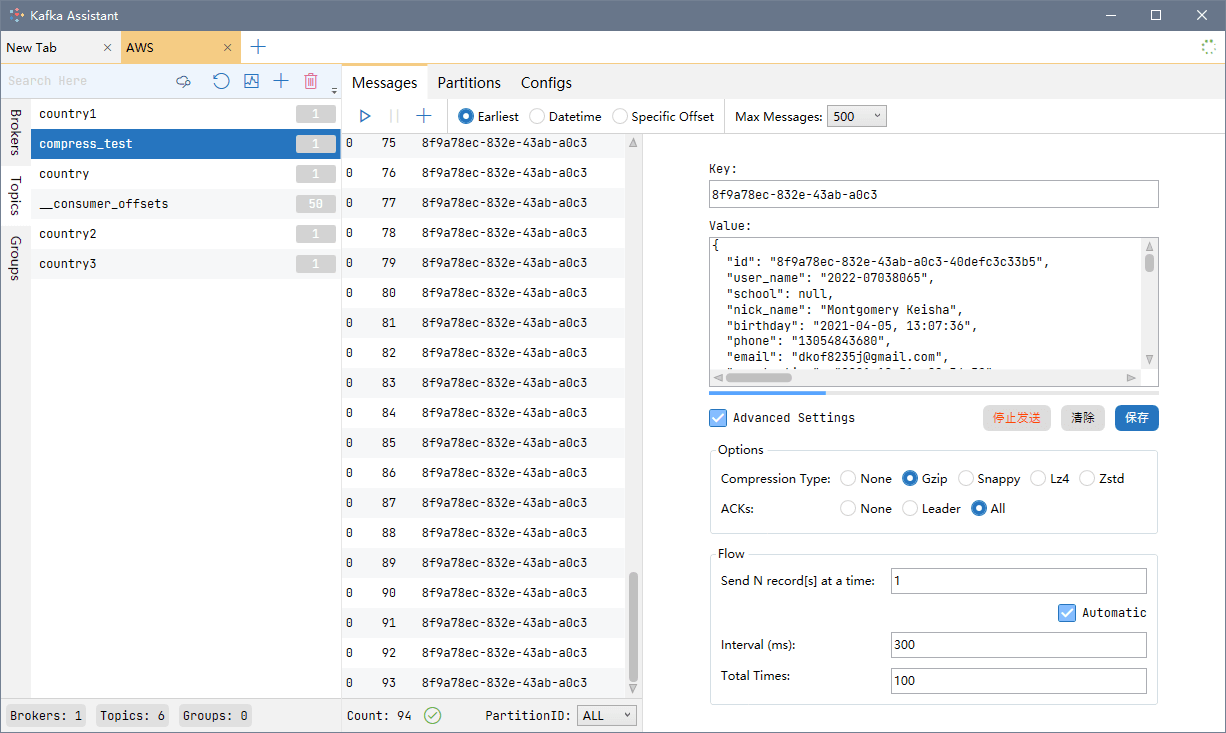The image size is (1226, 733).
Task: Switch to the Partitions tab
Action: [469, 82]
